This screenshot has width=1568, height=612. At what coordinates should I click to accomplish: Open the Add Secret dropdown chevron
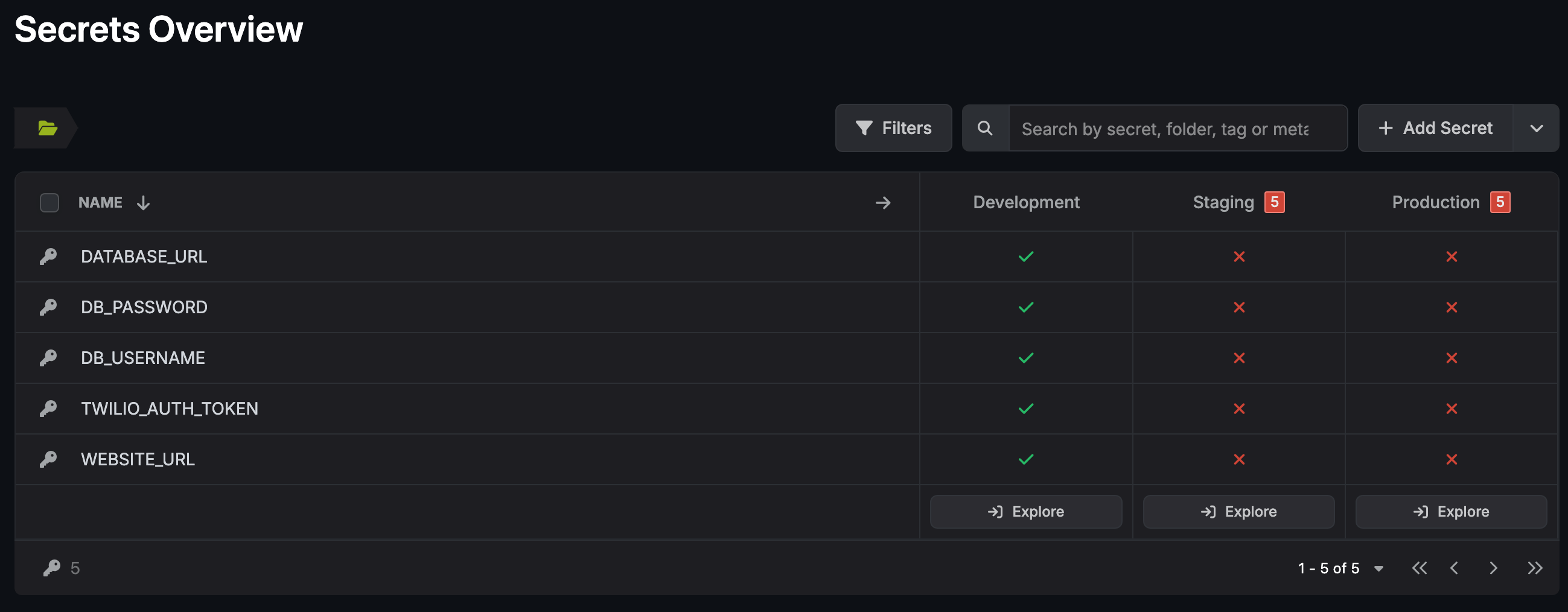click(1536, 128)
